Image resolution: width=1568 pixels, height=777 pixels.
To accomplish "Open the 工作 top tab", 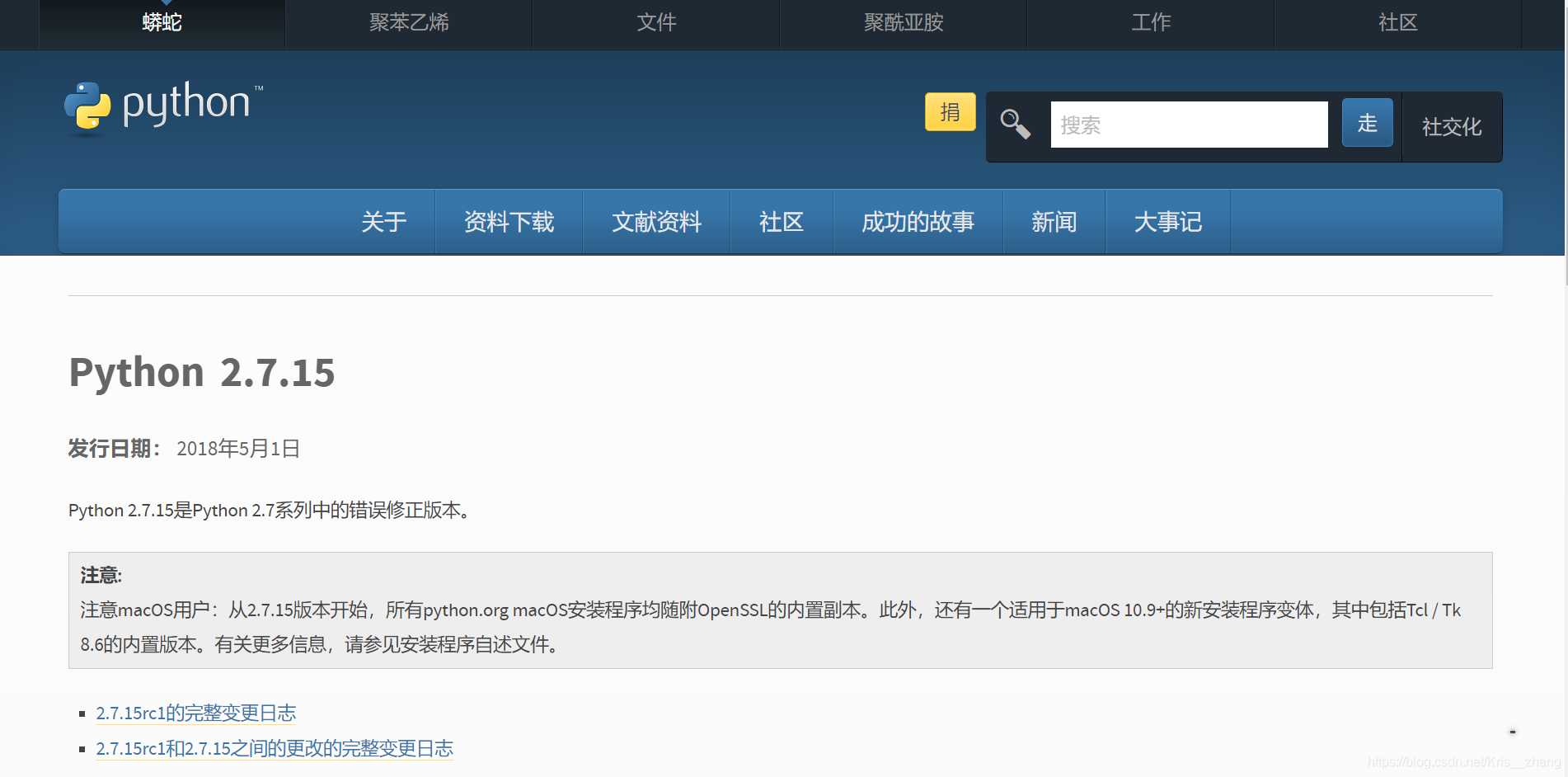I will (x=1151, y=23).
